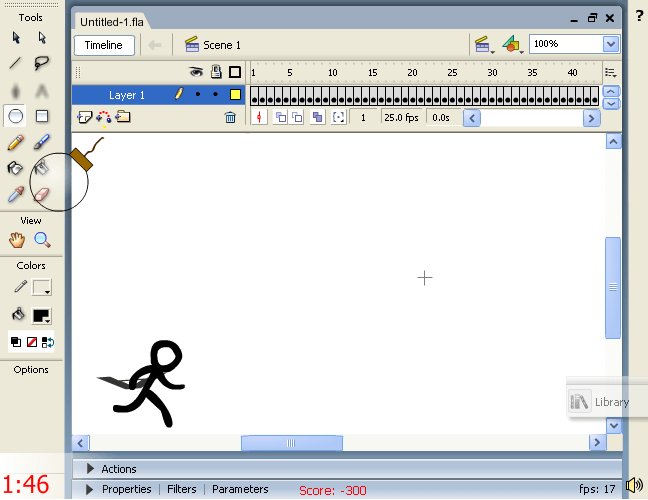Image resolution: width=648 pixels, height=500 pixels.
Task: Click the Add Motion Guide icon
Action: (103, 118)
